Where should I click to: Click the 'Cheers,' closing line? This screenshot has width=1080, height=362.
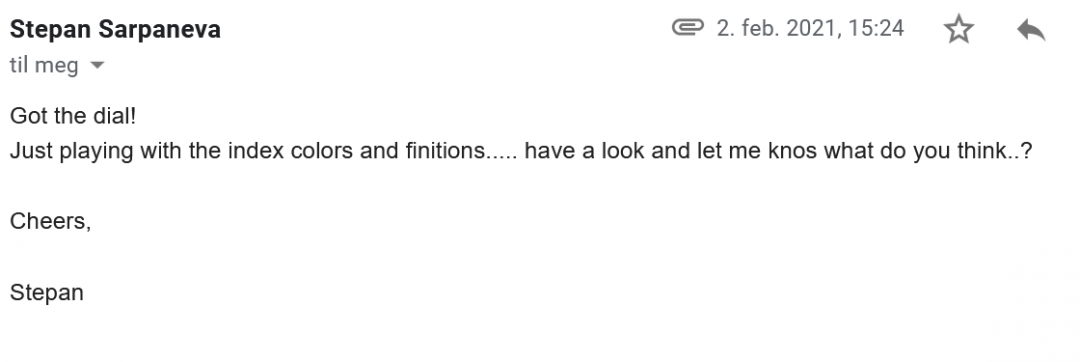click(x=50, y=221)
